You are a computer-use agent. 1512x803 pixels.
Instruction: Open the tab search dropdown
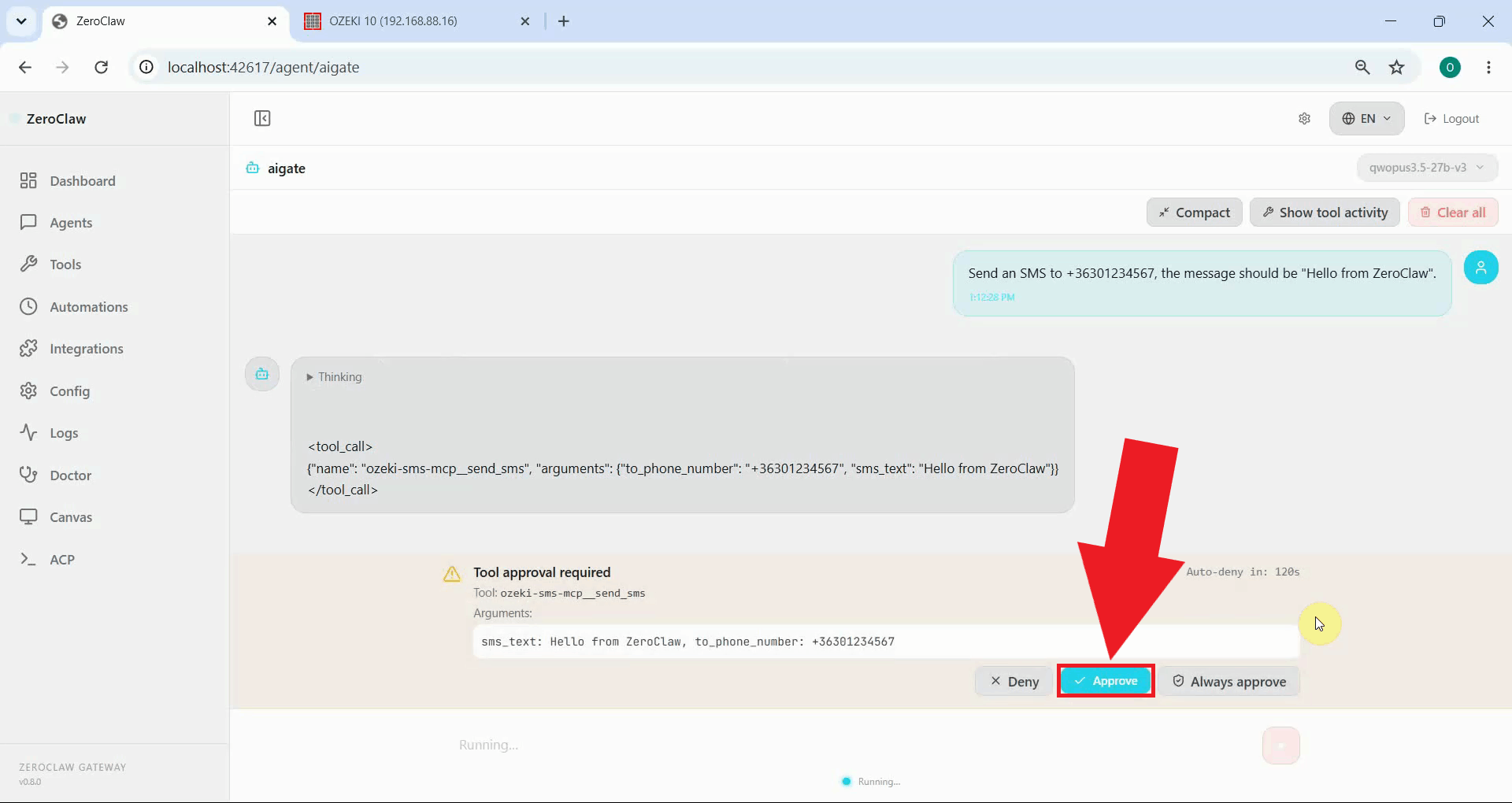21,21
